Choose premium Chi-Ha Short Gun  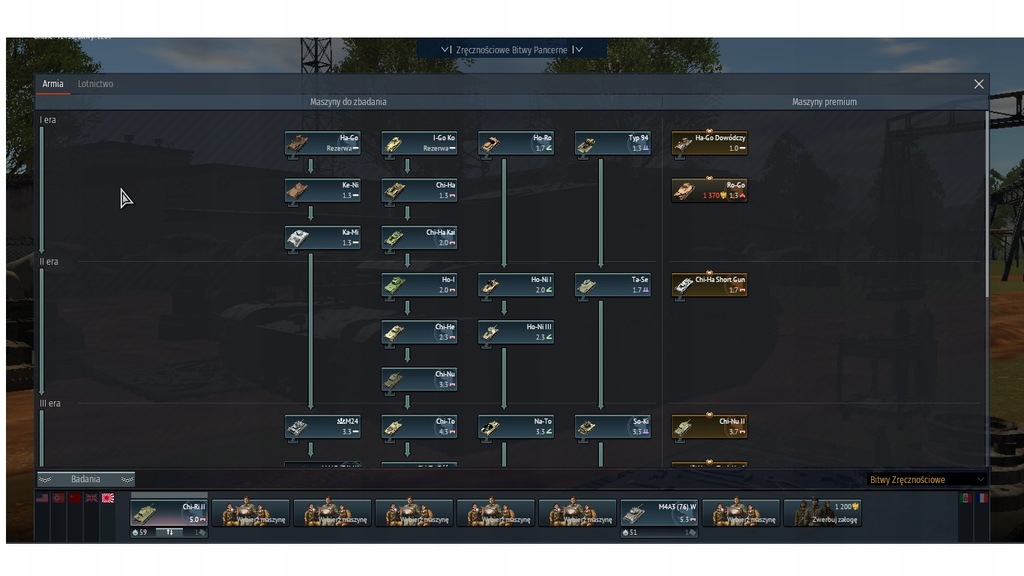(x=709, y=285)
